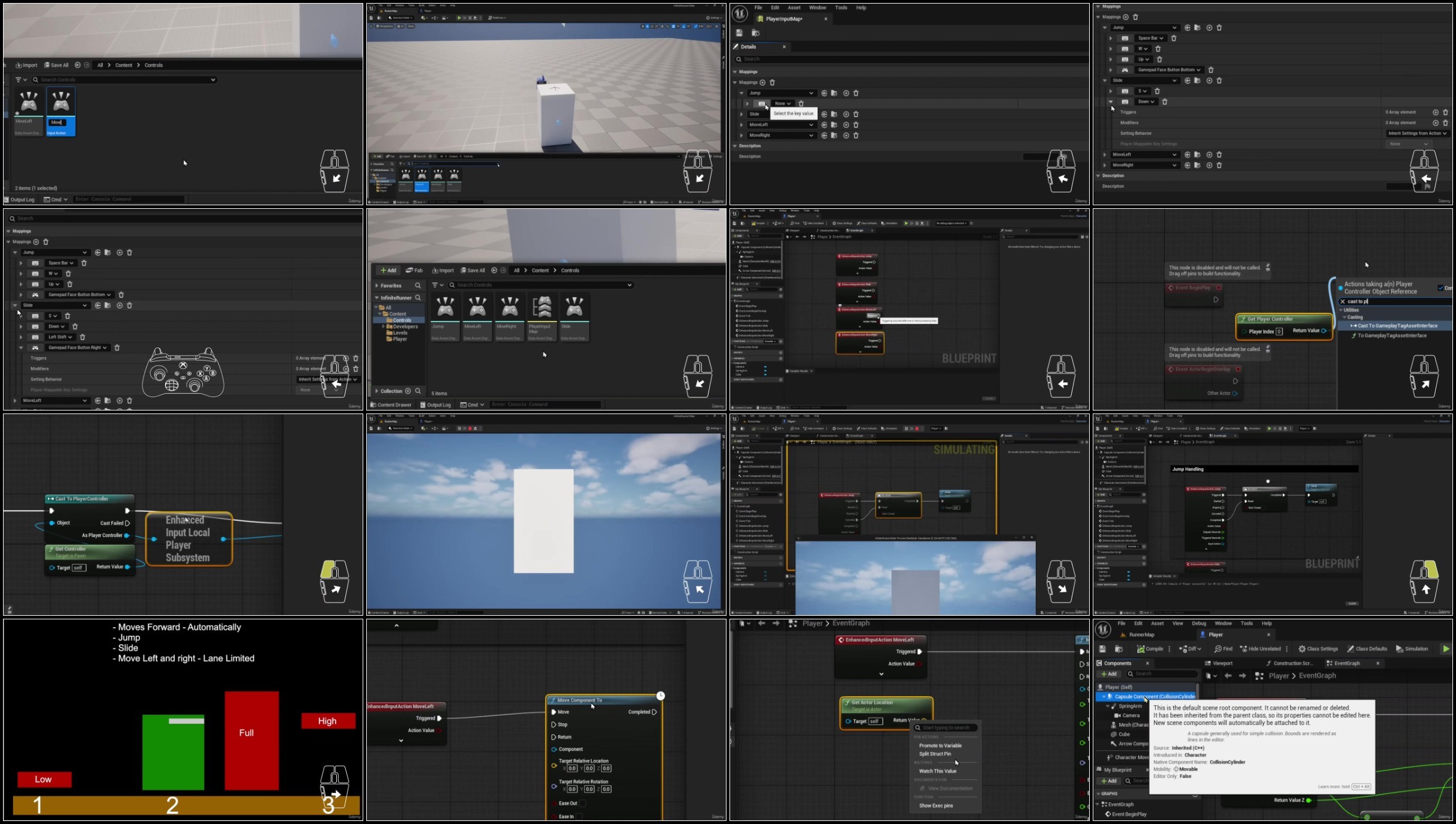Click the green Play arrow after Simulation
This screenshot has height=824, width=1456.
pos(1446,649)
